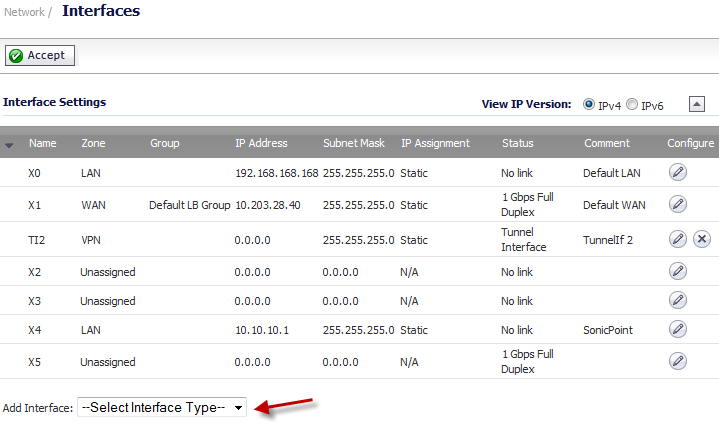Delete the TI2 tunnel interface
Screen dimensions: 719x426
[702, 239]
